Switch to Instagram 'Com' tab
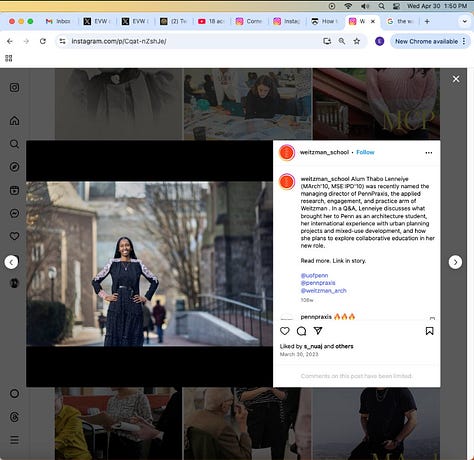Viewport: 474px width, 460px height. (249, 21)
